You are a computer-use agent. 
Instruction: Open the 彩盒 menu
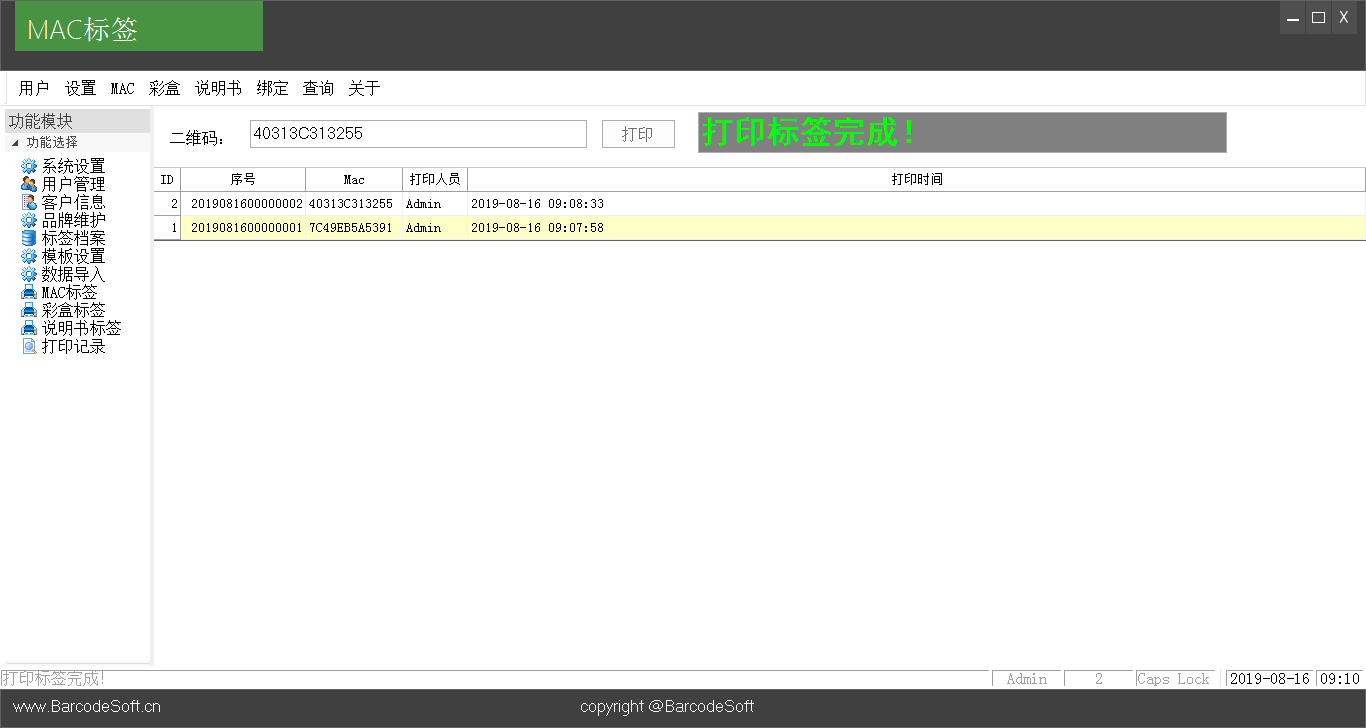[x=164, y=88]
